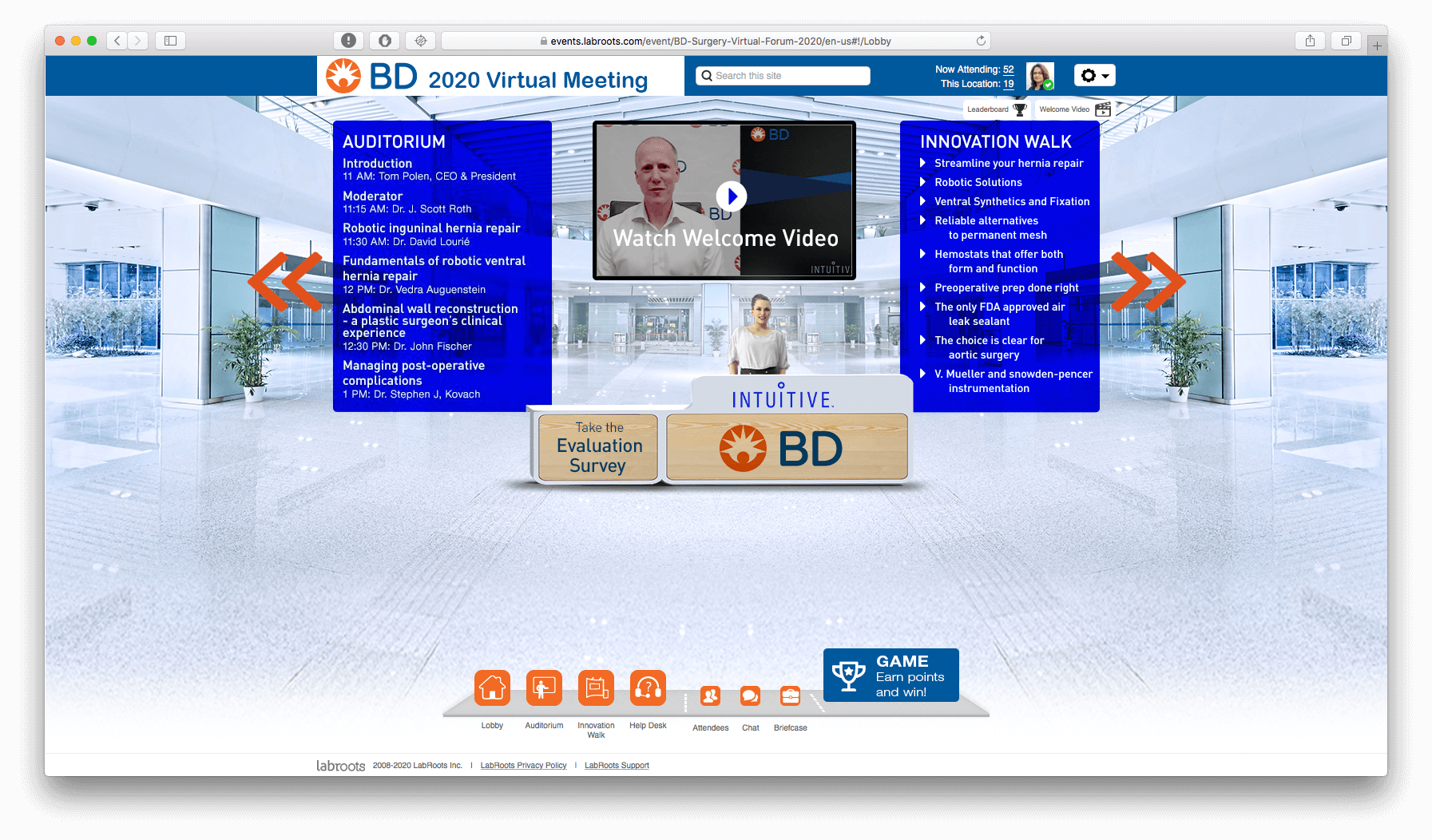The height and width of the screenshot is (840, 1432).
Task: Select Robotic inguninal hernia repair session
Action: click(431, 234)
